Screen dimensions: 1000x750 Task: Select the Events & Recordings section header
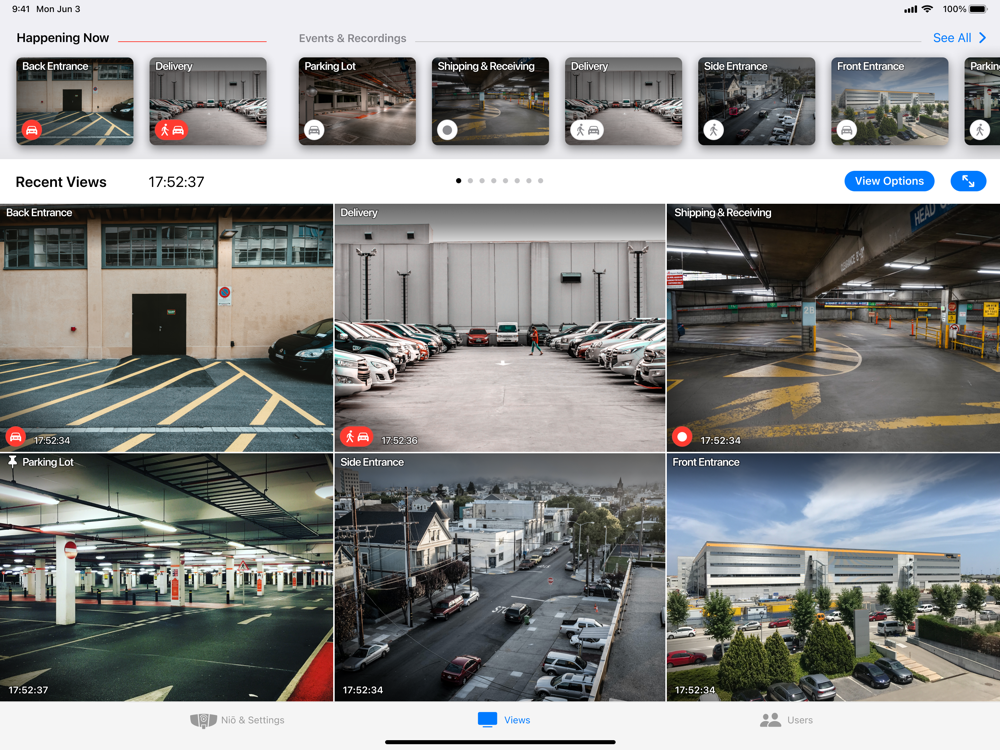point(352,38)
